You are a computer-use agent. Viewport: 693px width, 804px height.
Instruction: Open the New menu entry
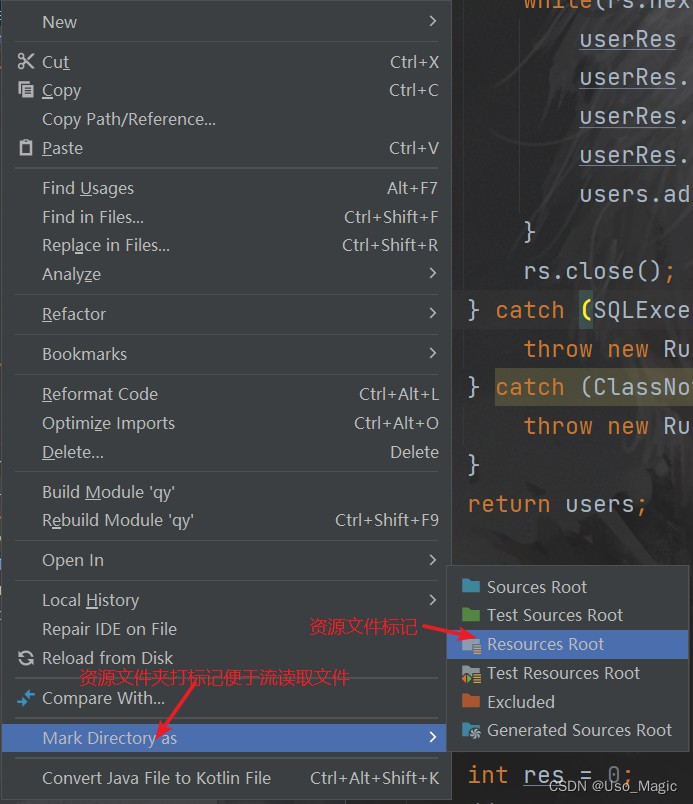coord(226,22)
